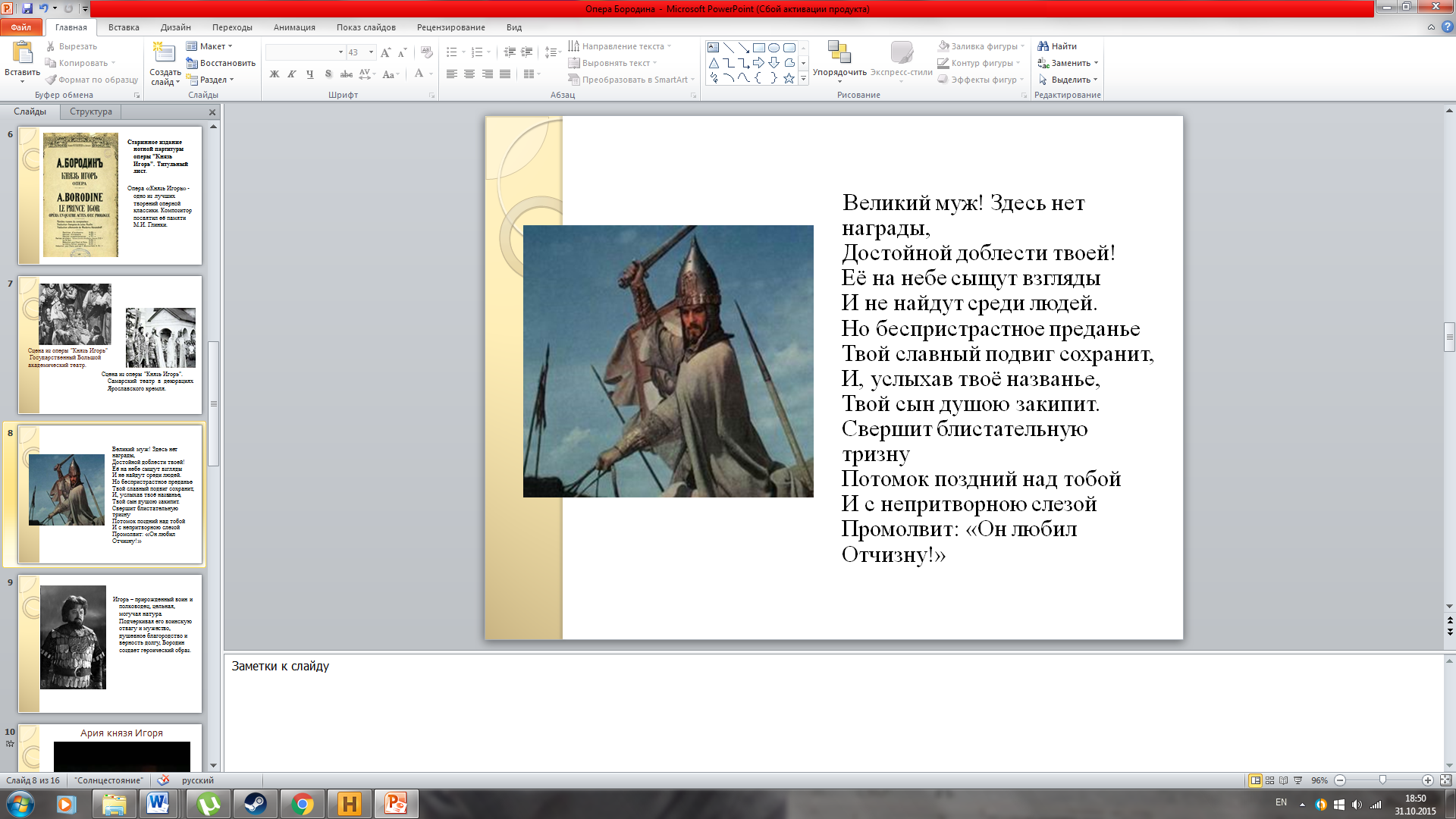Open PowerPoint Help question mark
This screenshot has width=1456, height=819.
click(x=1447, y=27)
